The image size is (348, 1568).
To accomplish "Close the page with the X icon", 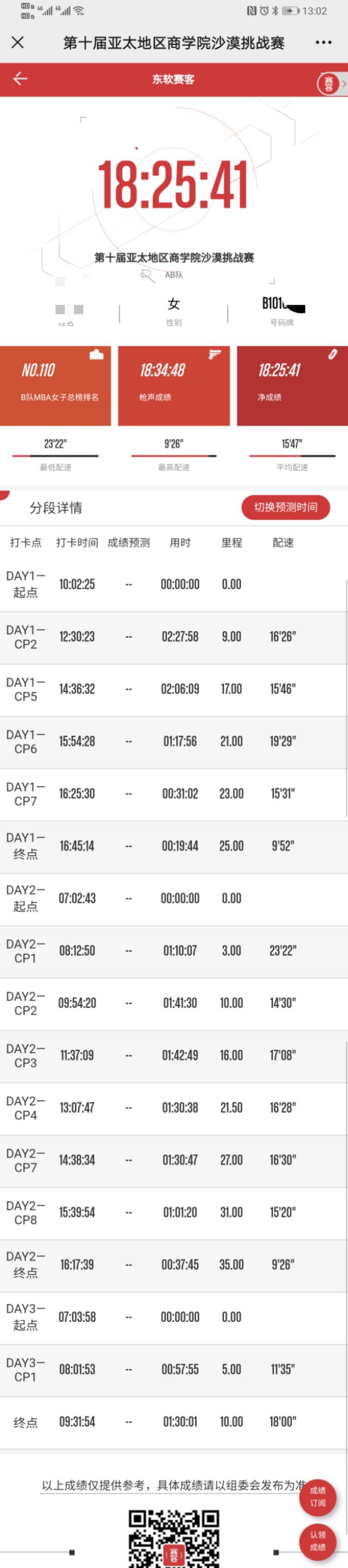I will pyautogui.click(x=18, y=42).
